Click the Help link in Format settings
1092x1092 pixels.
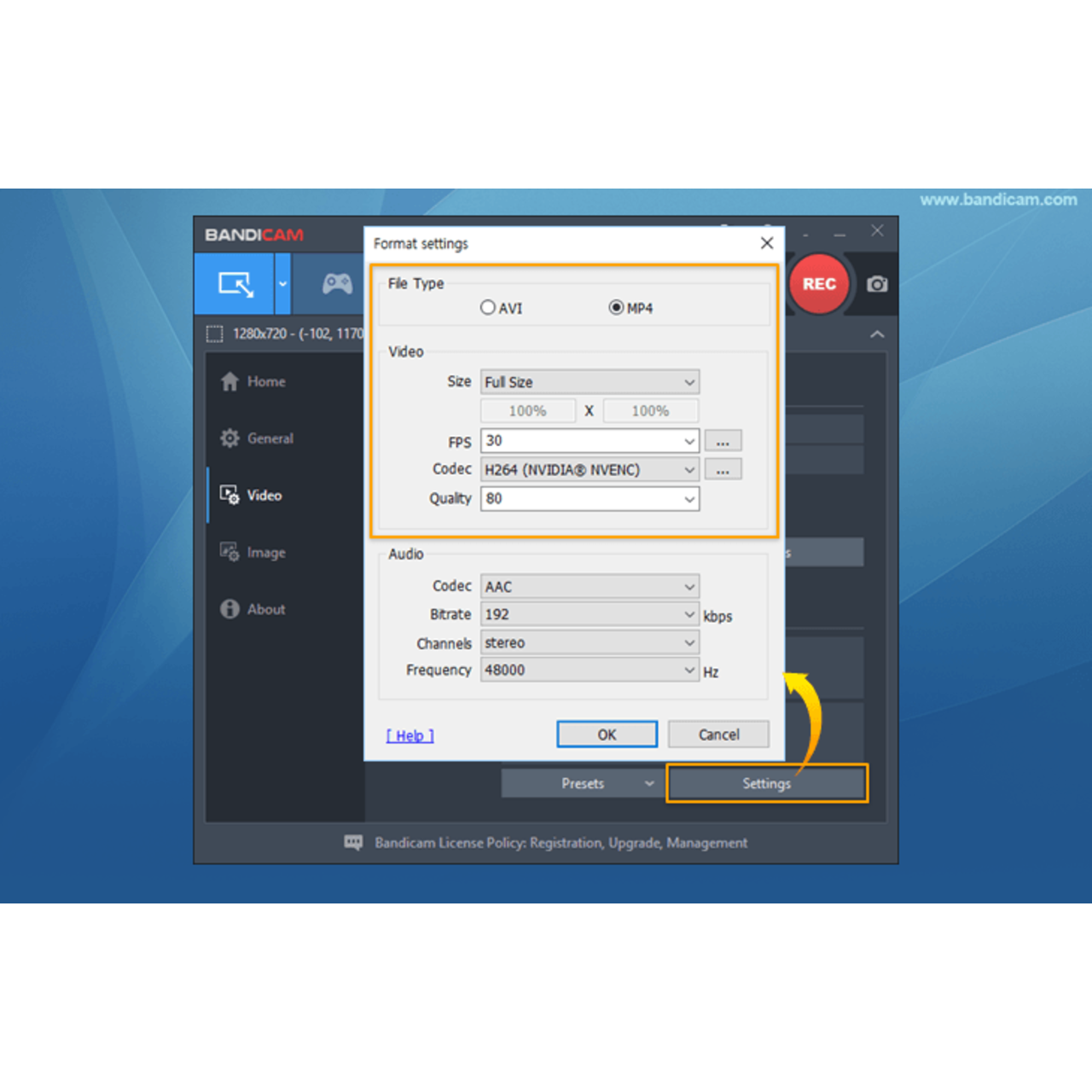tap(410, 735)
